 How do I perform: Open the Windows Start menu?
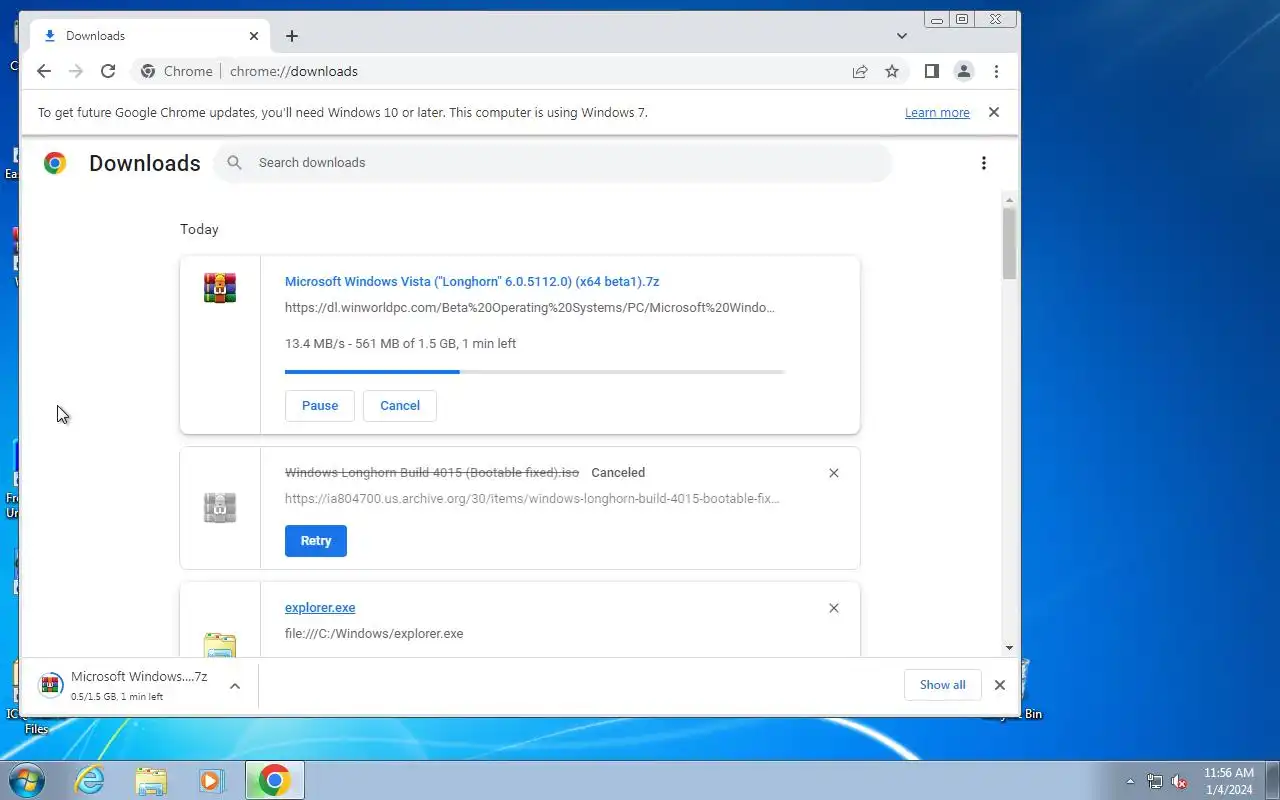(26, 780)
